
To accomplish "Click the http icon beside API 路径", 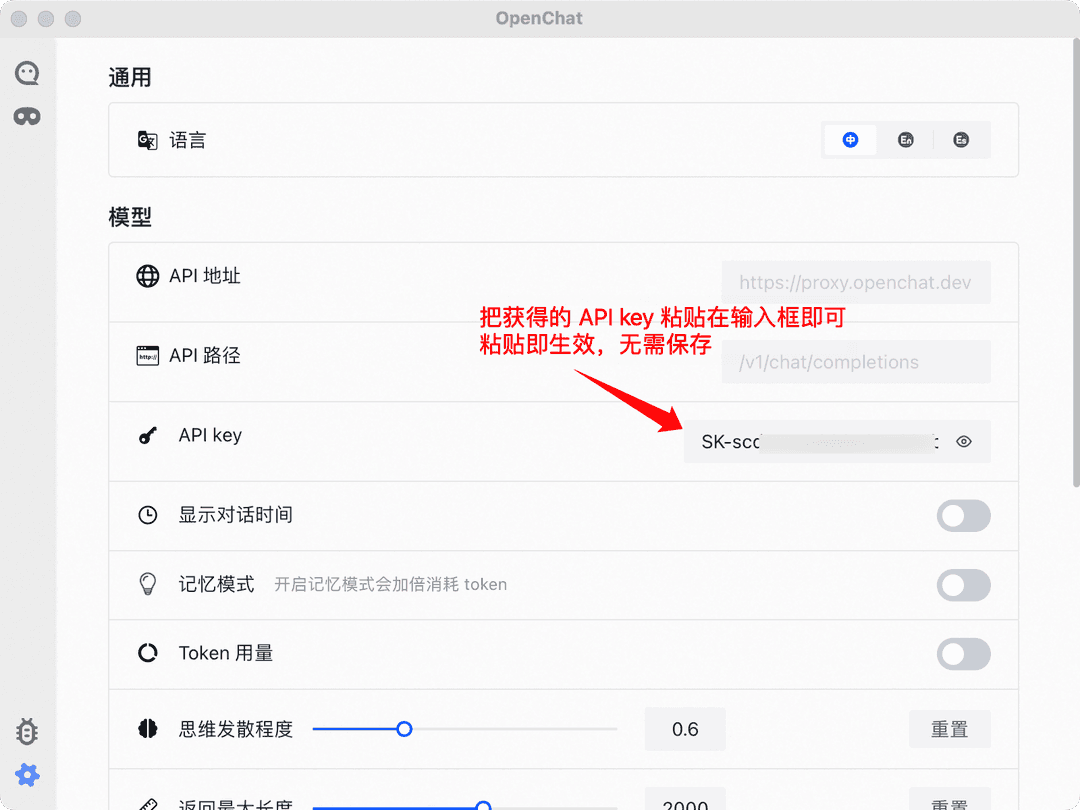I will point(147,355).
